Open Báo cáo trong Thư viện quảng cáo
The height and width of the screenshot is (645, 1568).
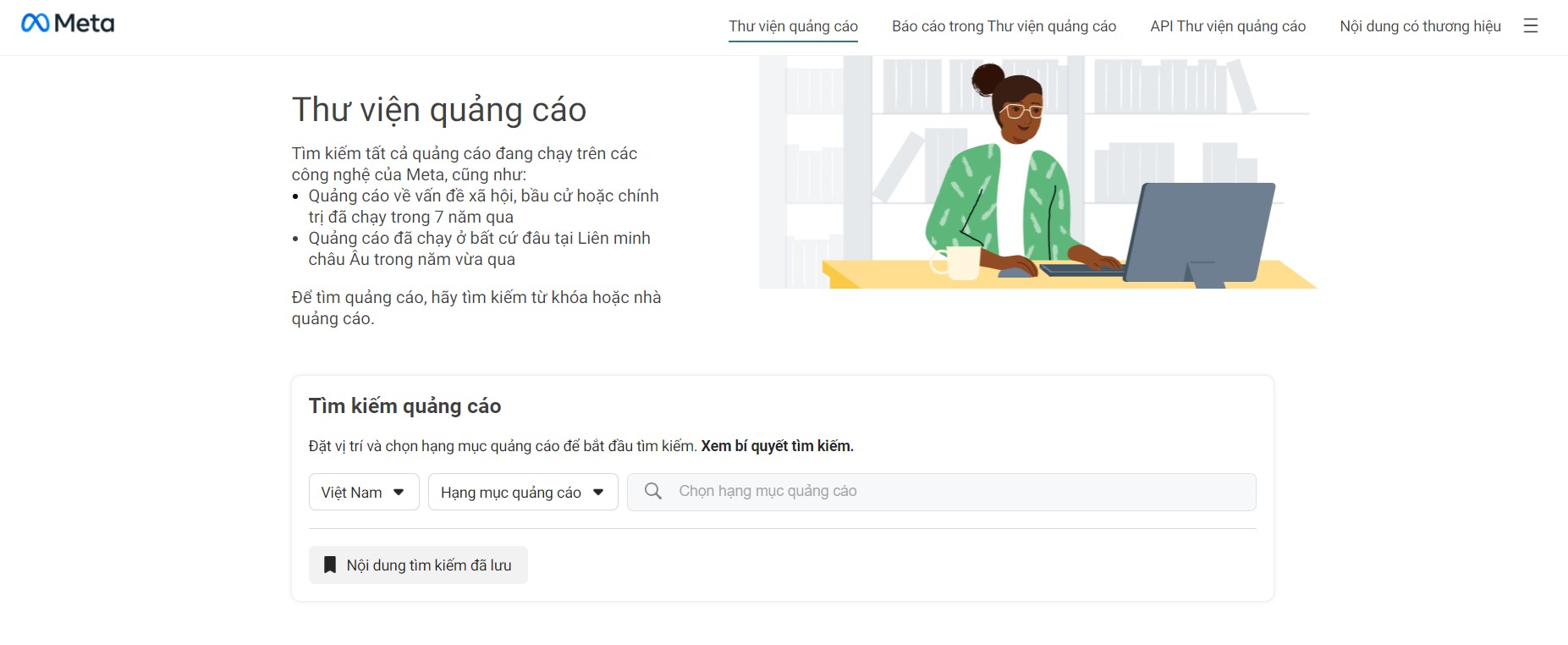click(x=1004, y=26)
